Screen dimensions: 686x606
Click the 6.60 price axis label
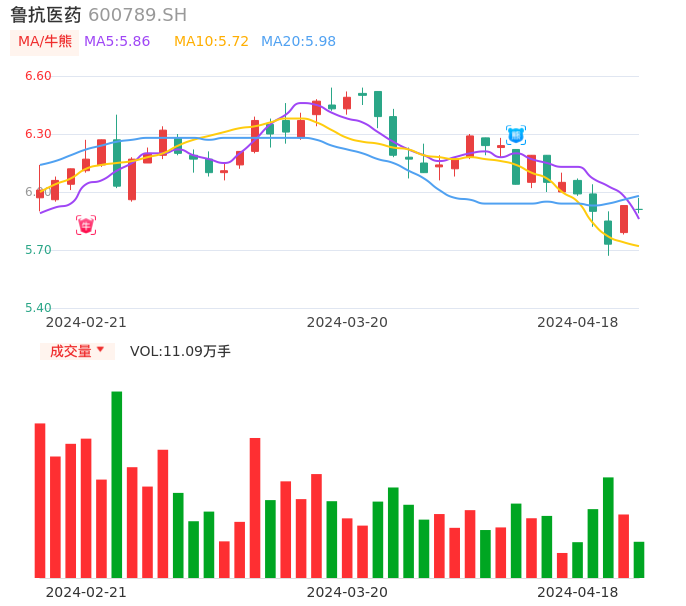[37, 76]
